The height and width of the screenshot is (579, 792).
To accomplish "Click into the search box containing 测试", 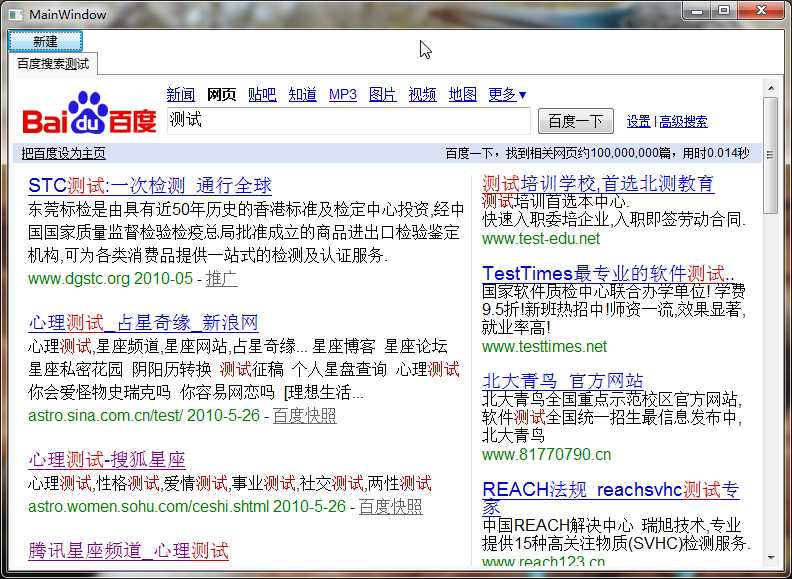I will tap(349, 121).
